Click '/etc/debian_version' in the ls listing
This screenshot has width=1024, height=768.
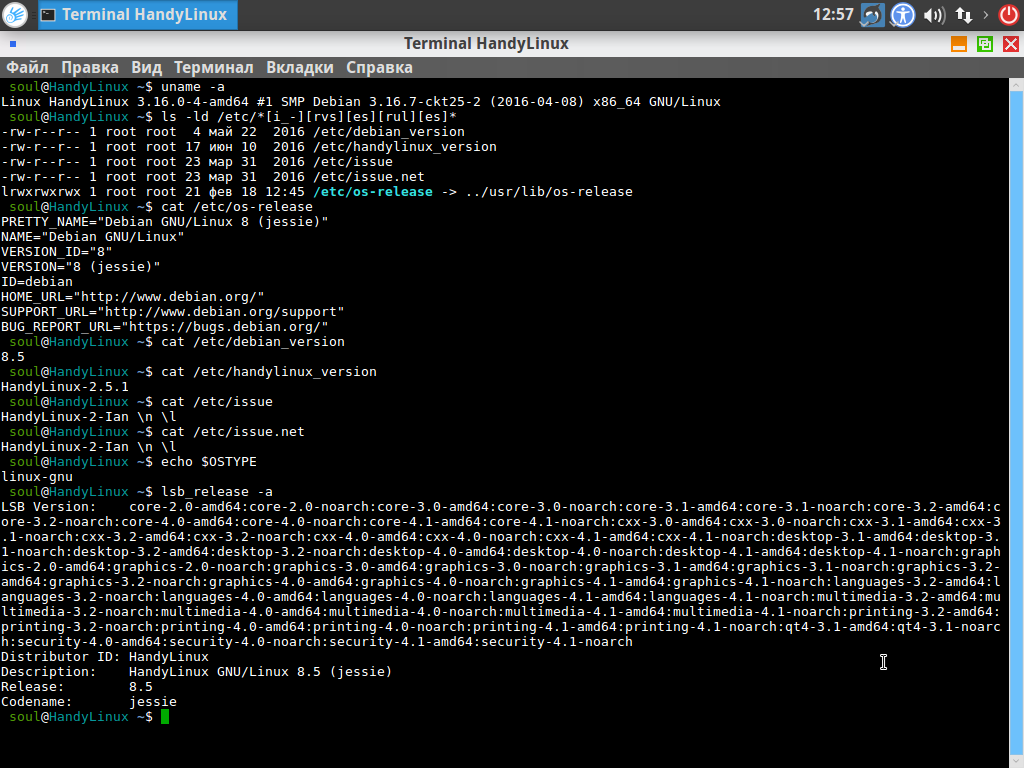click(x=389, y=132)
